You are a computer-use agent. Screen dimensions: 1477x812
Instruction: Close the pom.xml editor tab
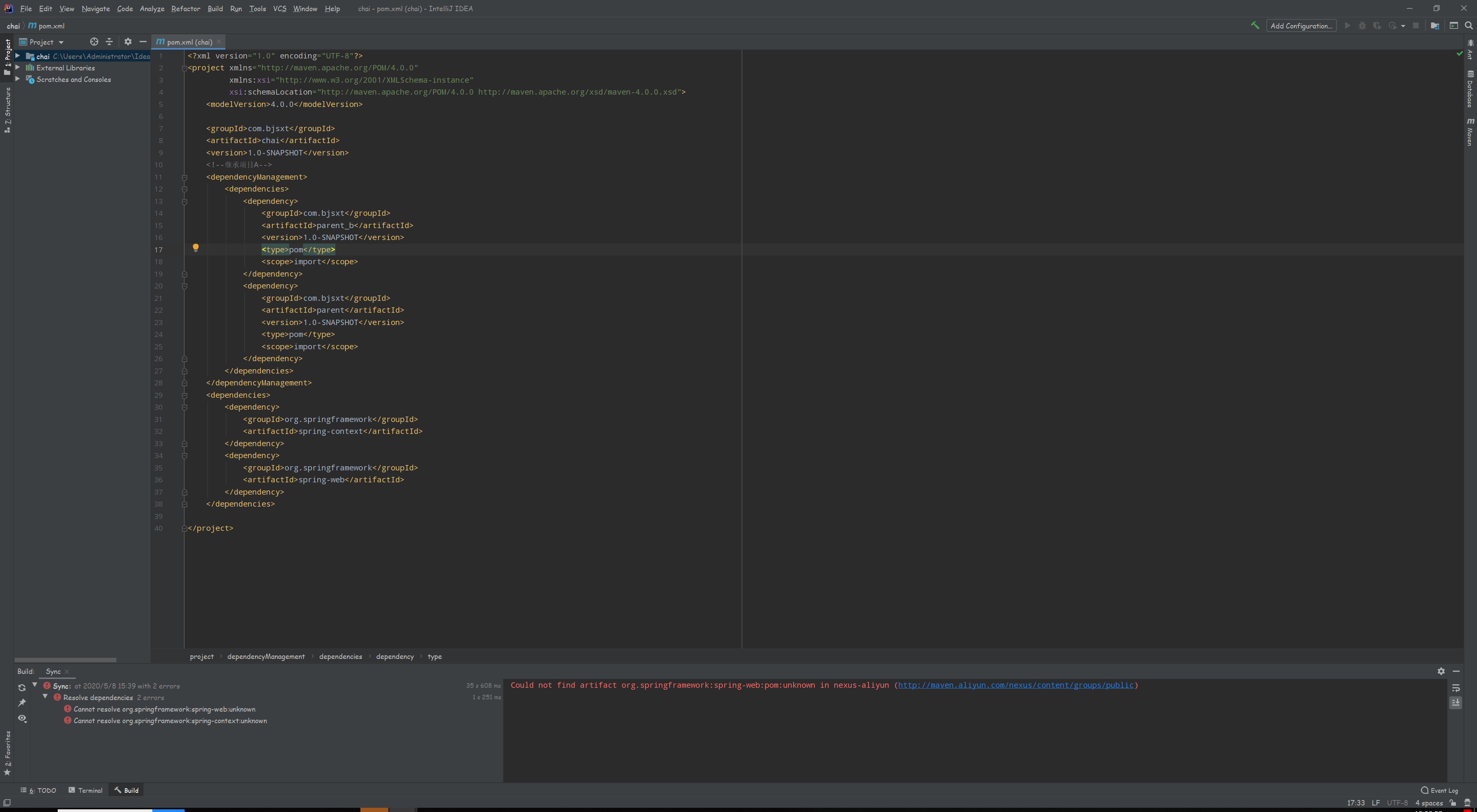click(x=219, y=42)
